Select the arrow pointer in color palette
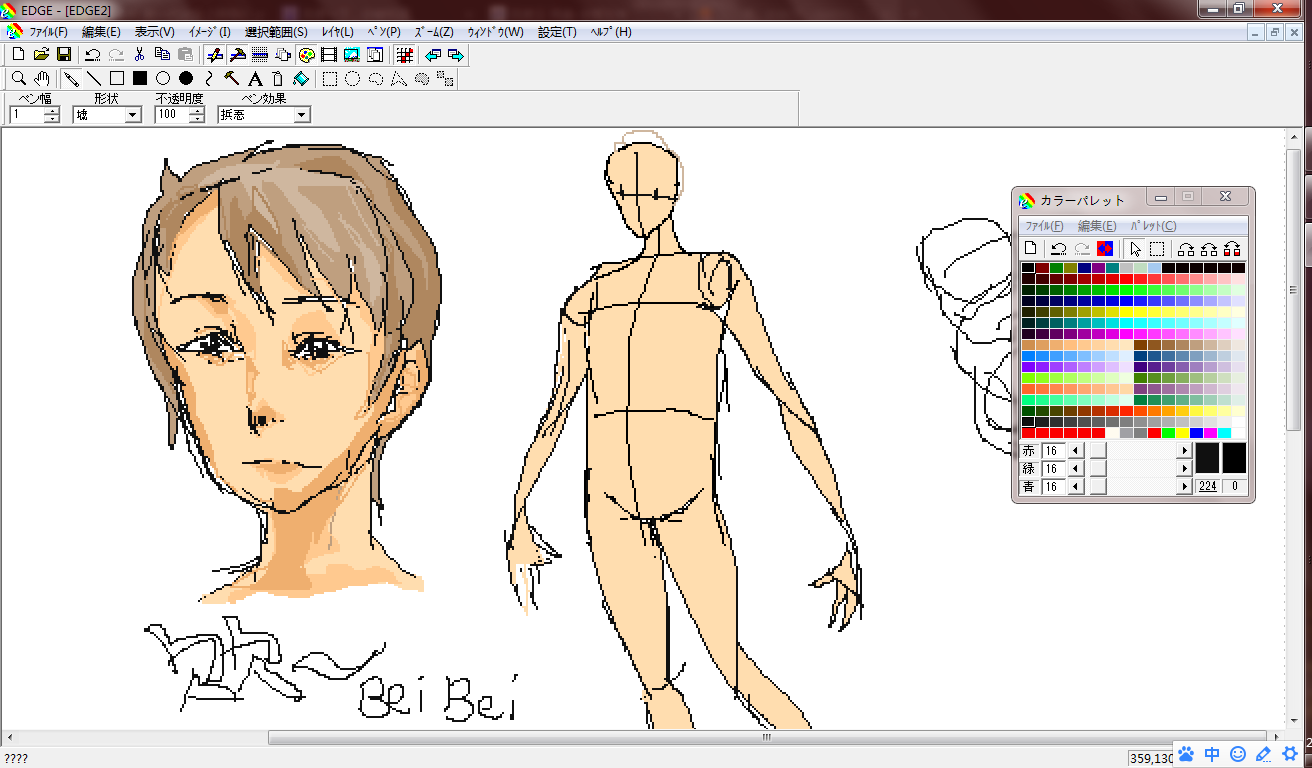The width and height of the screenshot is (1312, 768). coord(1134,248)
